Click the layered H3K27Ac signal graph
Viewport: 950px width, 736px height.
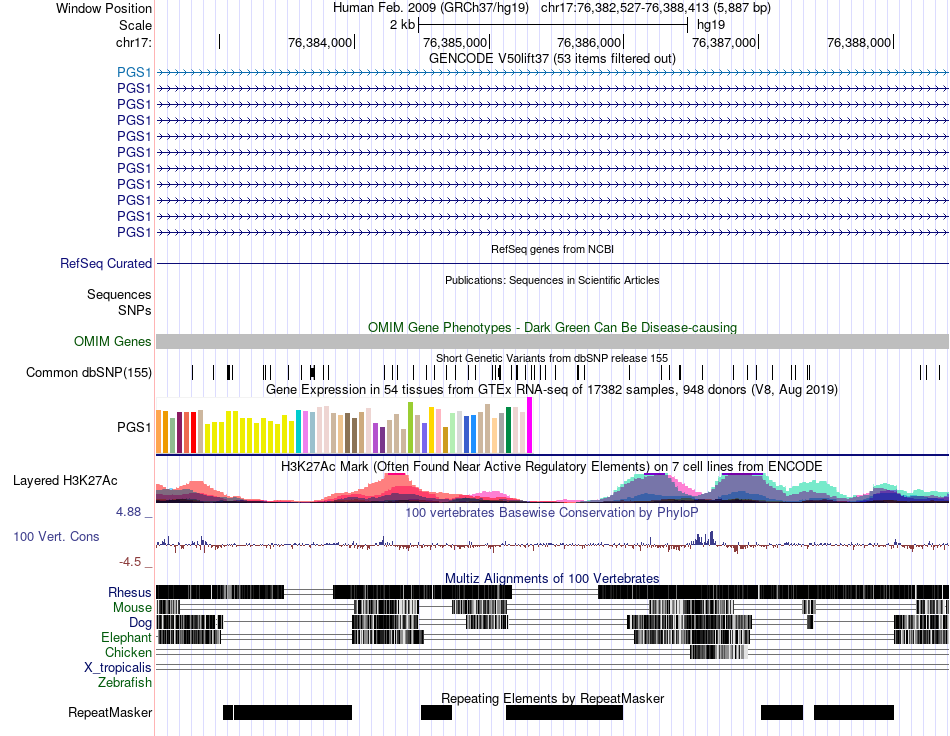[x=552, y=488]
